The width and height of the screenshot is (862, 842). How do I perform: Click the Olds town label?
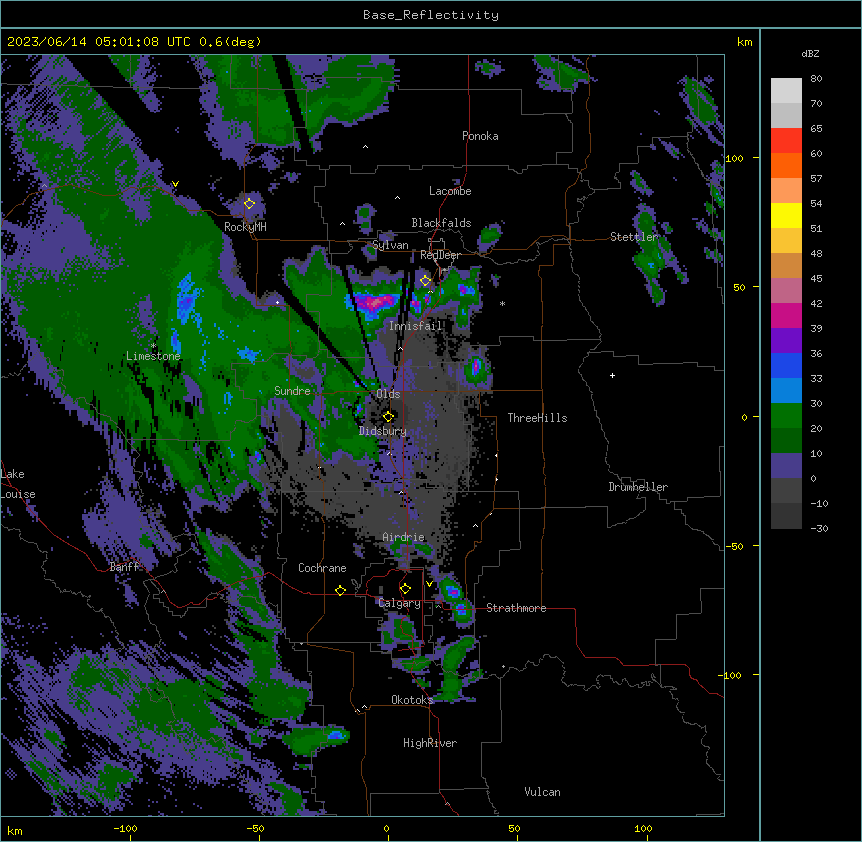tap(388, 394)
